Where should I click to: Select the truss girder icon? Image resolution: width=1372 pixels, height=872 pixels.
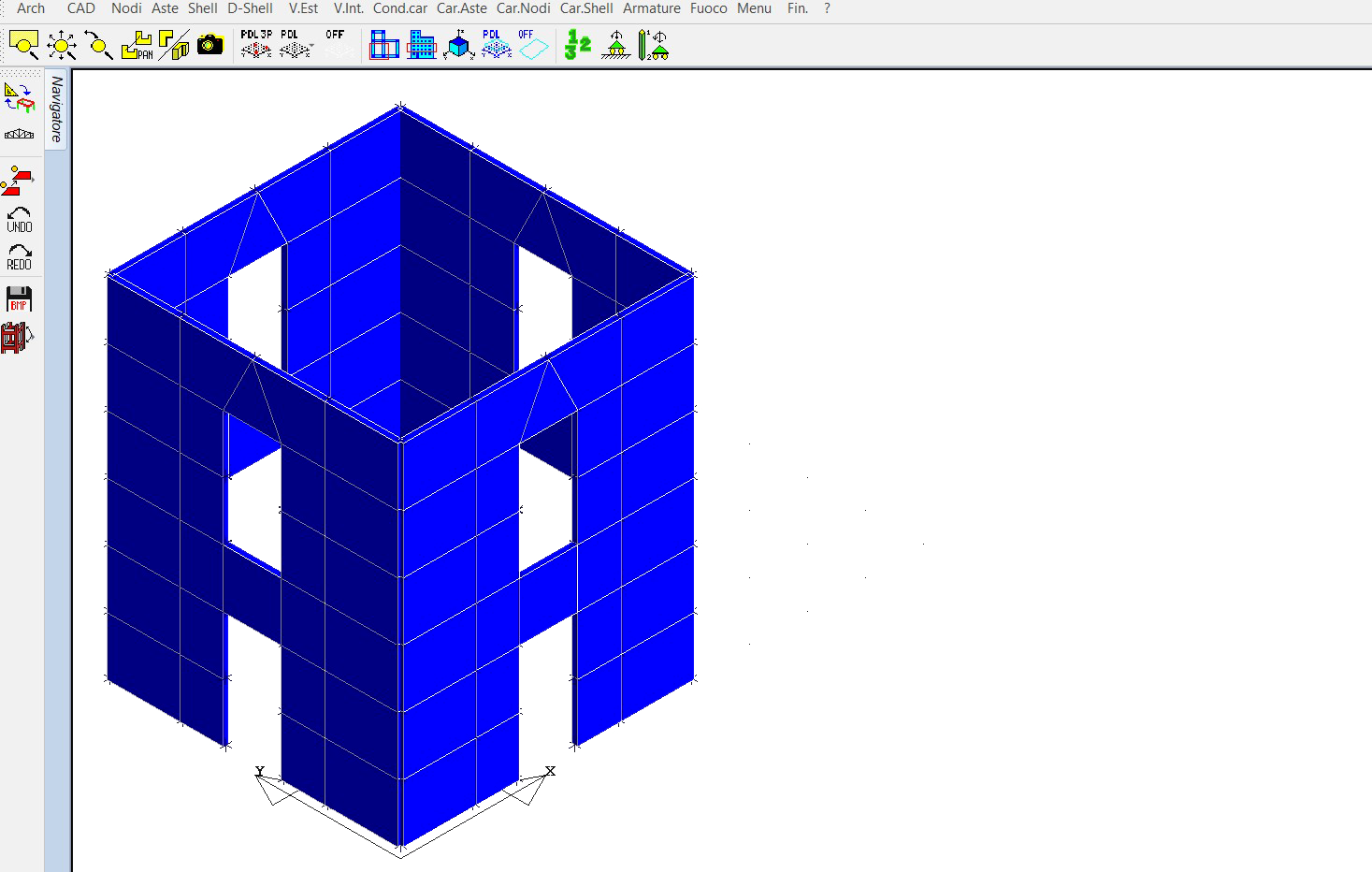coord(19,134)
